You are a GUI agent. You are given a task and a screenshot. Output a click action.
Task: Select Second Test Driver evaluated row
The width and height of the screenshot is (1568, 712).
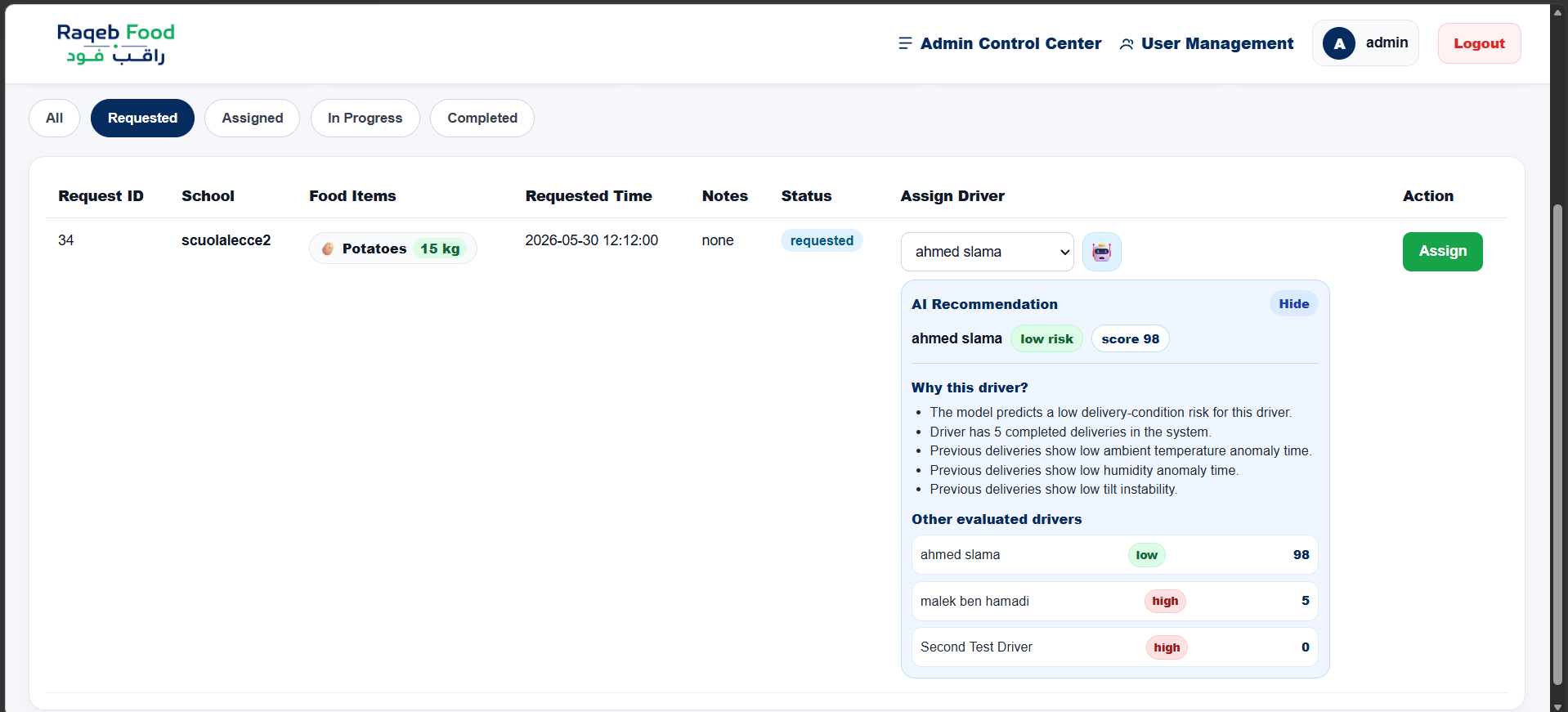pyautogui.click(x=1114, y=647)
